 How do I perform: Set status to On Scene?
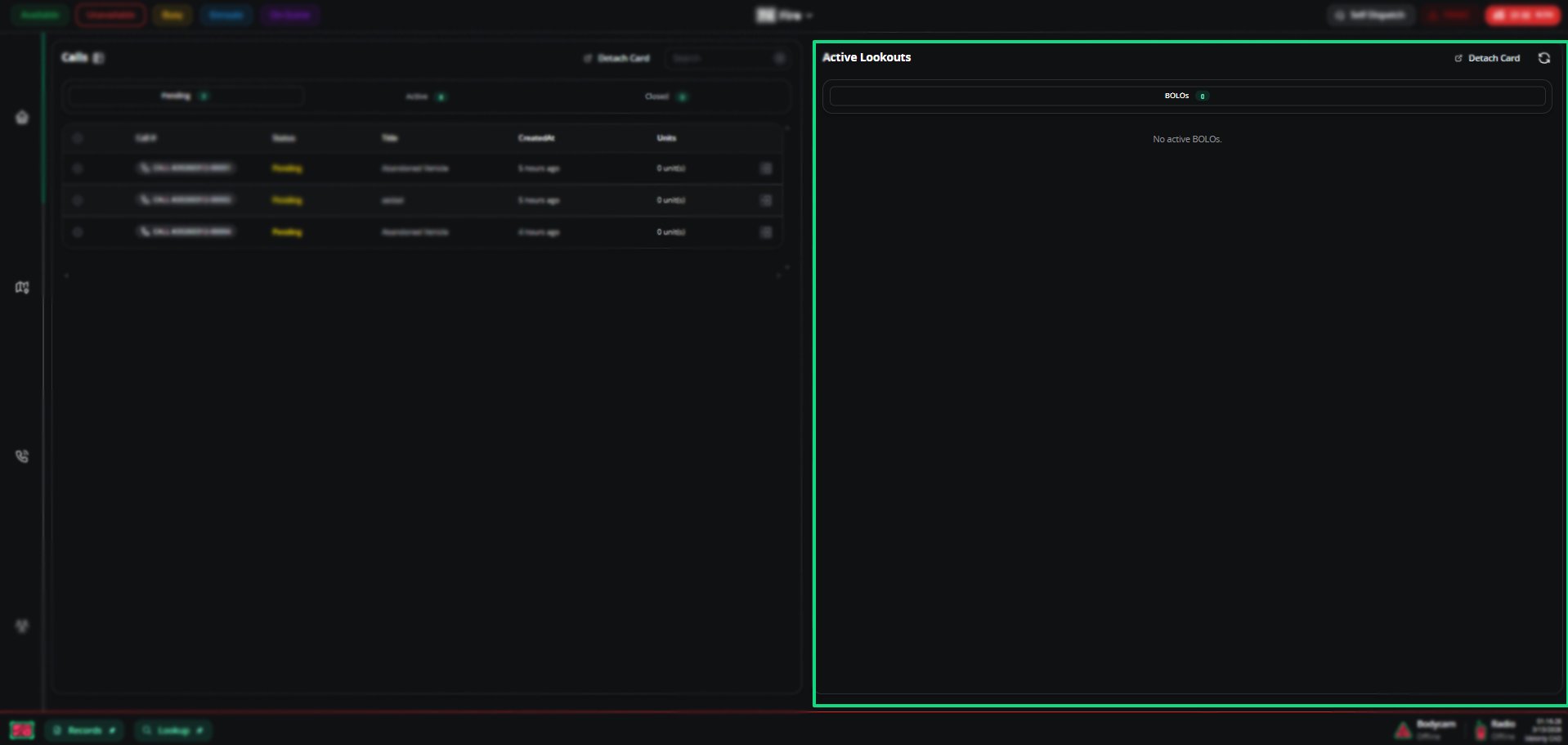tap(290, 15)
